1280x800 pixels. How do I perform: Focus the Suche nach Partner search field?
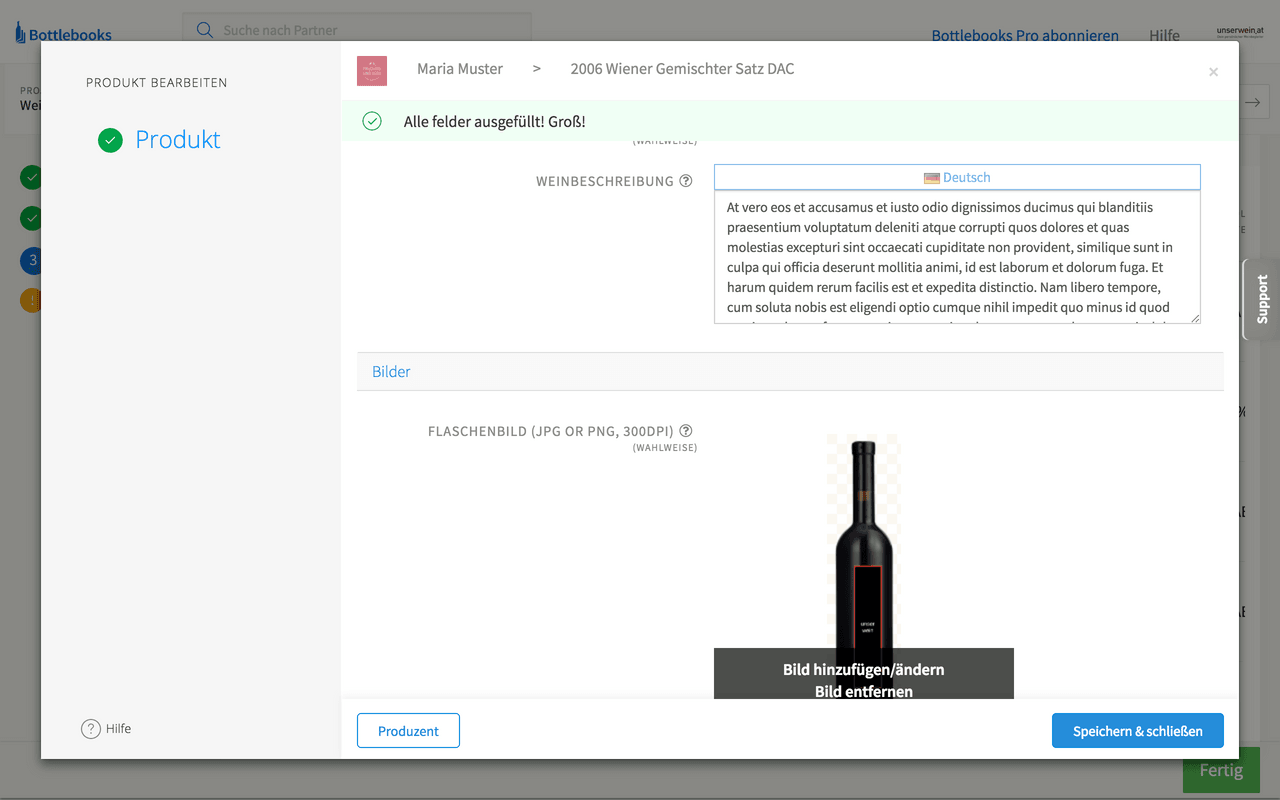tap(357, 30)
